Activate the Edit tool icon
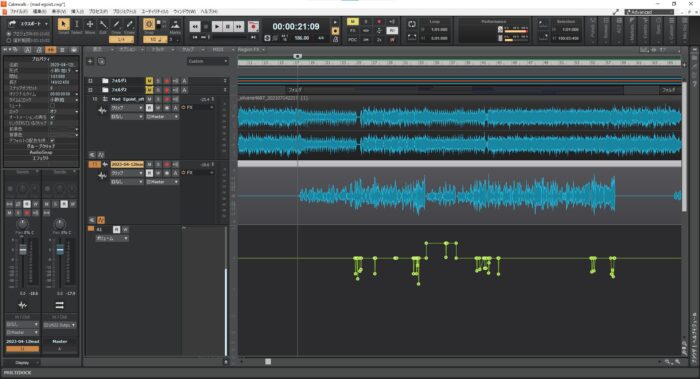This screenshot has height=379, width=700. (x=103, y=24)
